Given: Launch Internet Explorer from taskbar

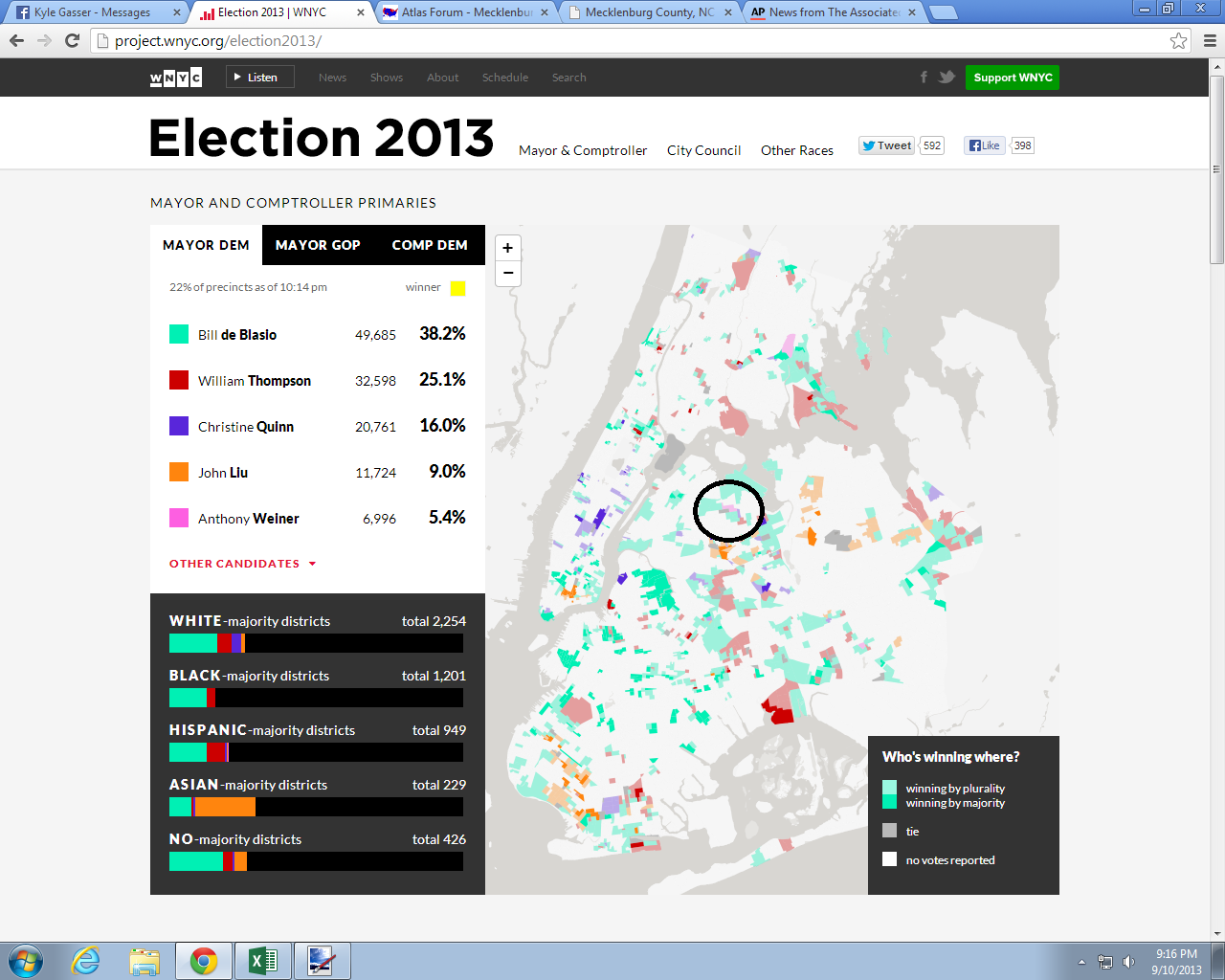Looking at the screenshot, I should pos(86,961).
